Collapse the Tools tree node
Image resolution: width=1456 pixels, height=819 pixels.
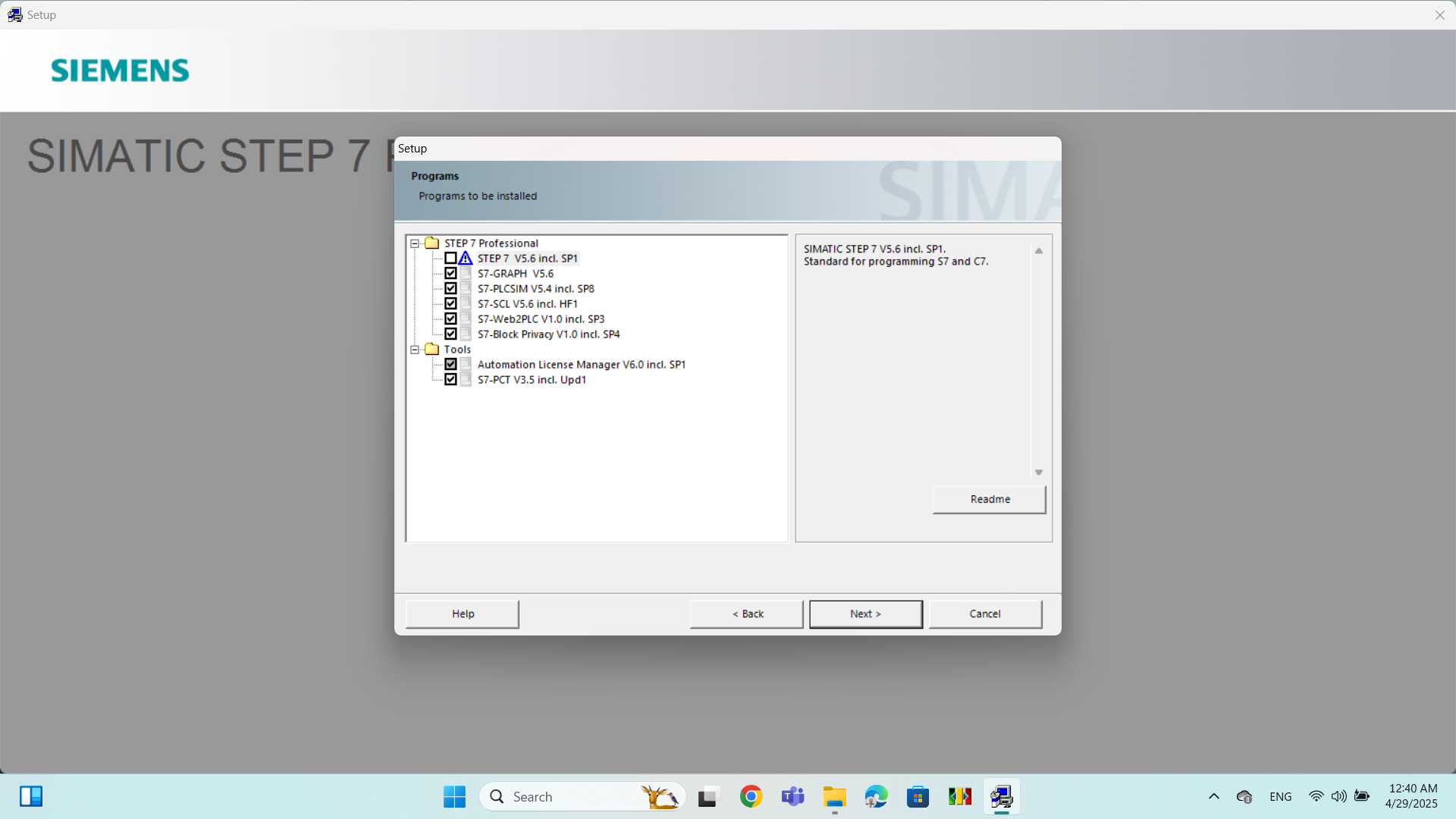pos(415,350)
